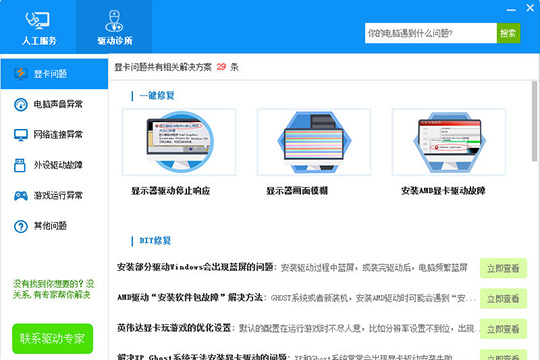Click 立即查看 for AMD驱动安装软件包故障
The height and width of the screenshot is (360, 540).
click(503, 298)
